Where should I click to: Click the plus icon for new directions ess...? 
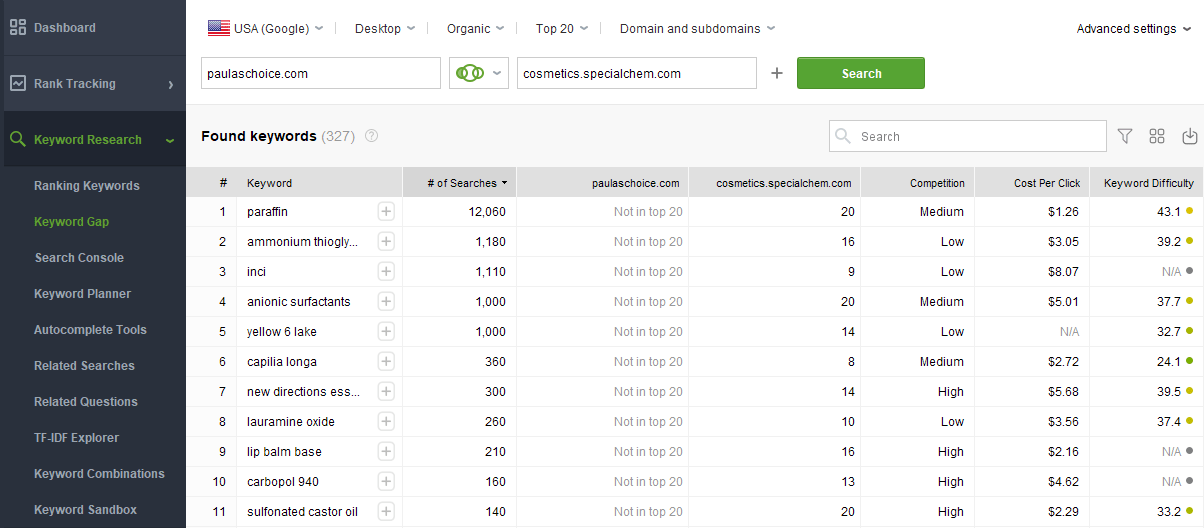pos(386,391)
